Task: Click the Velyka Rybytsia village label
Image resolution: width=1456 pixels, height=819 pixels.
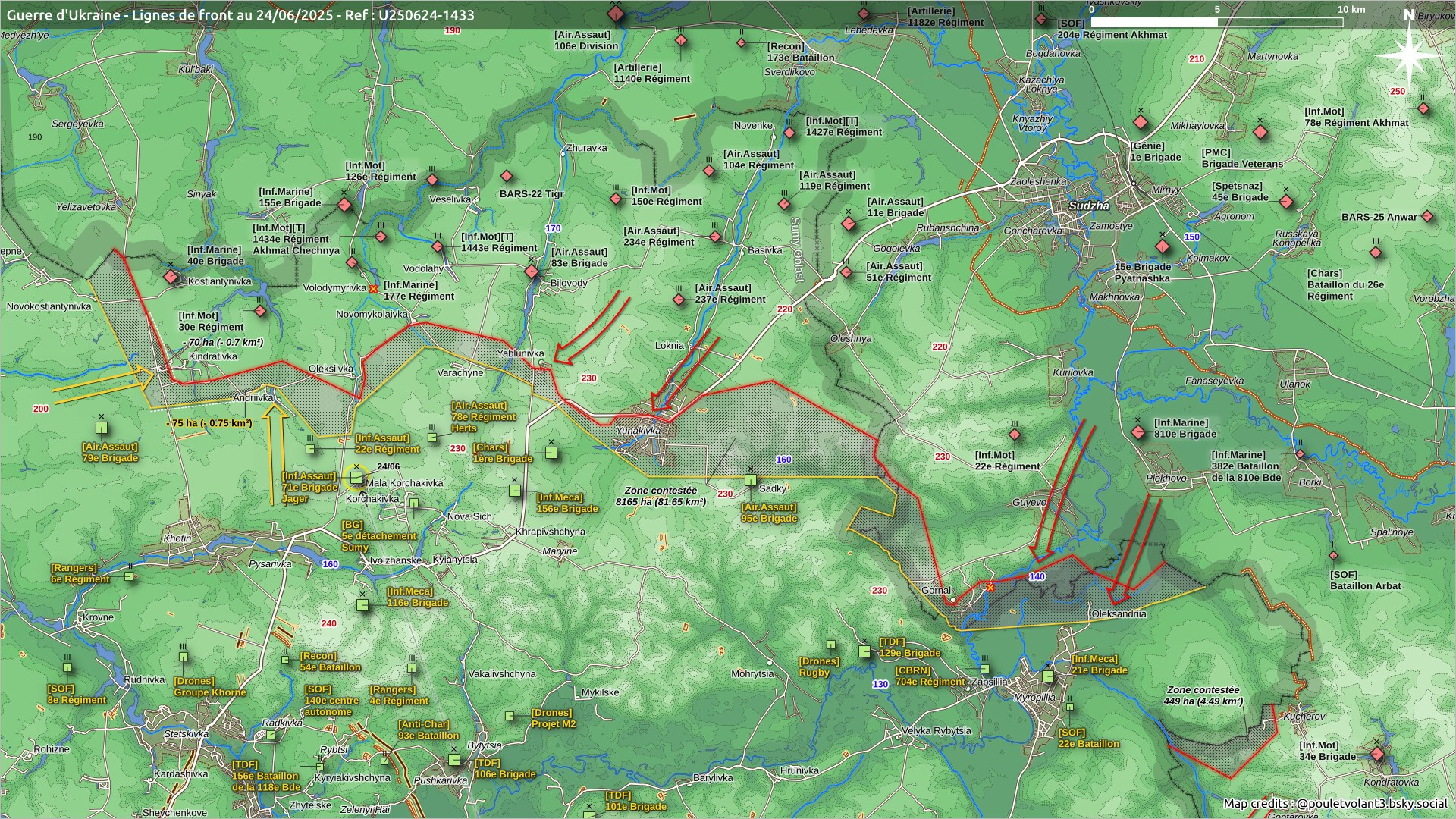Action: pyautogui.click(x=936, y=731)
